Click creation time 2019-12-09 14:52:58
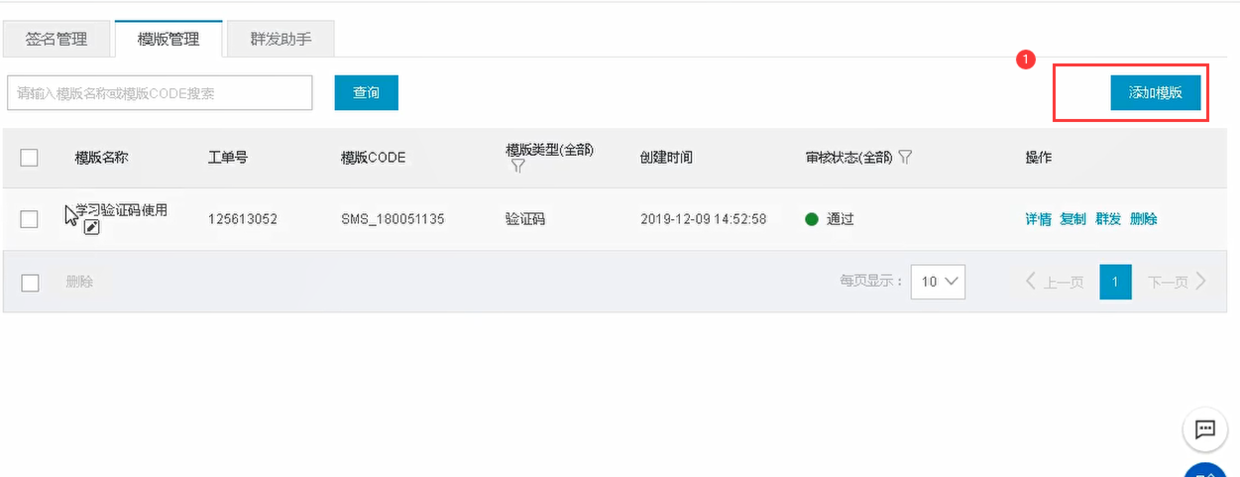This screenshot has height=477, width=1240. 703,219
